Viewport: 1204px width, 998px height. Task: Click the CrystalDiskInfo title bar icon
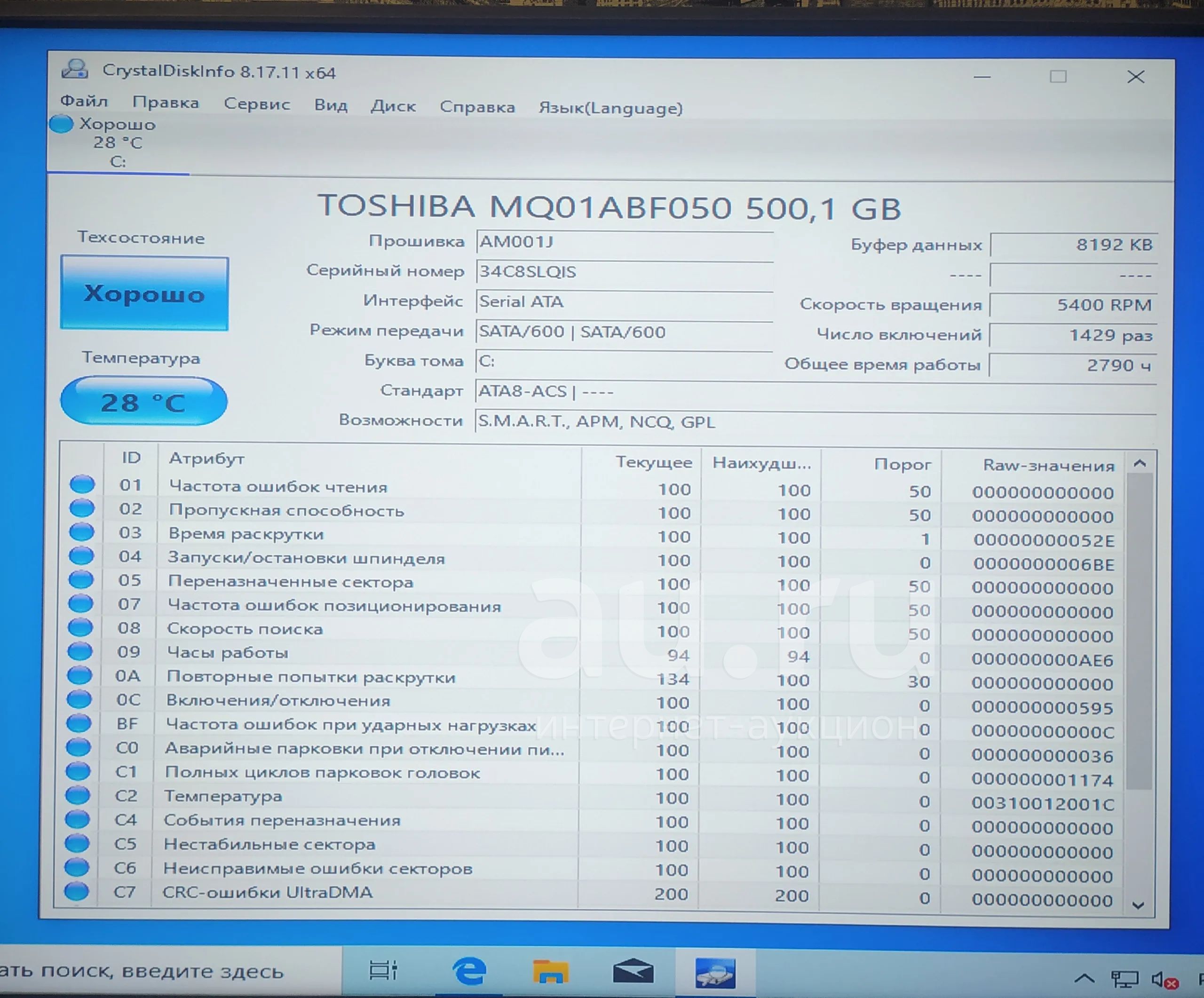pos(75,69)
